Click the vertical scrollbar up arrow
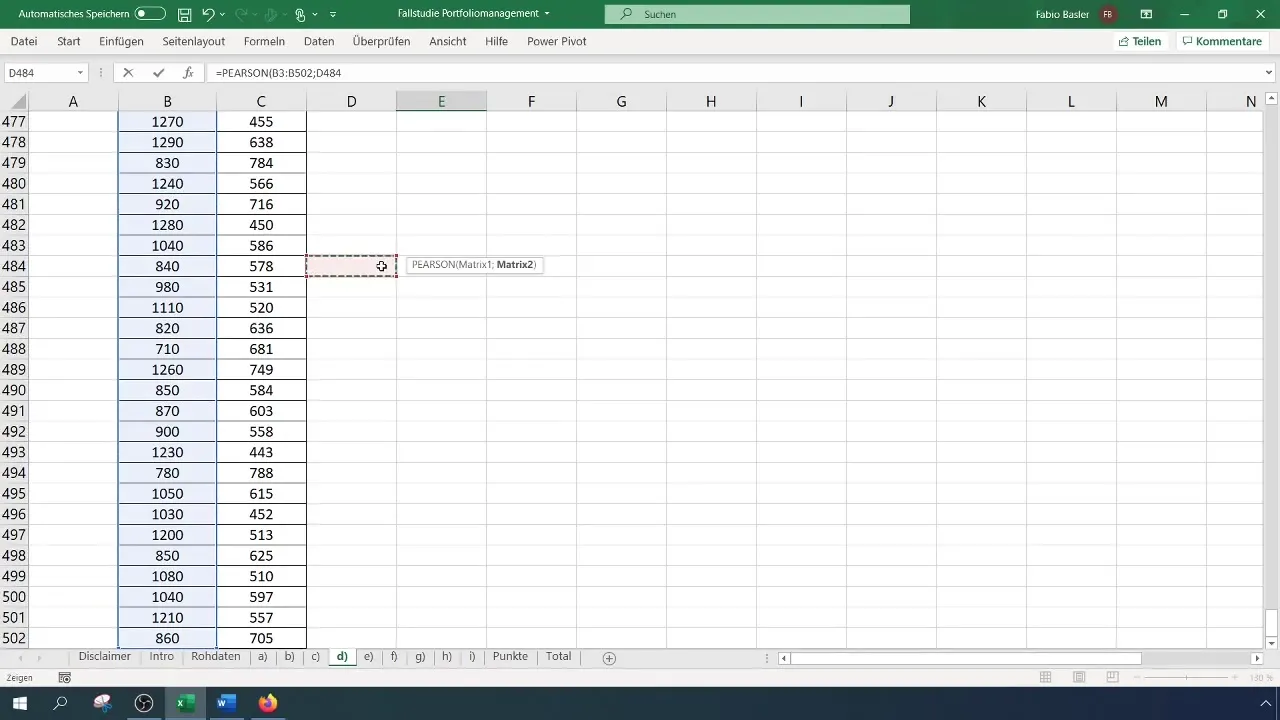The width and height of the screenshot is (1280, 720). pos(1272,98)
